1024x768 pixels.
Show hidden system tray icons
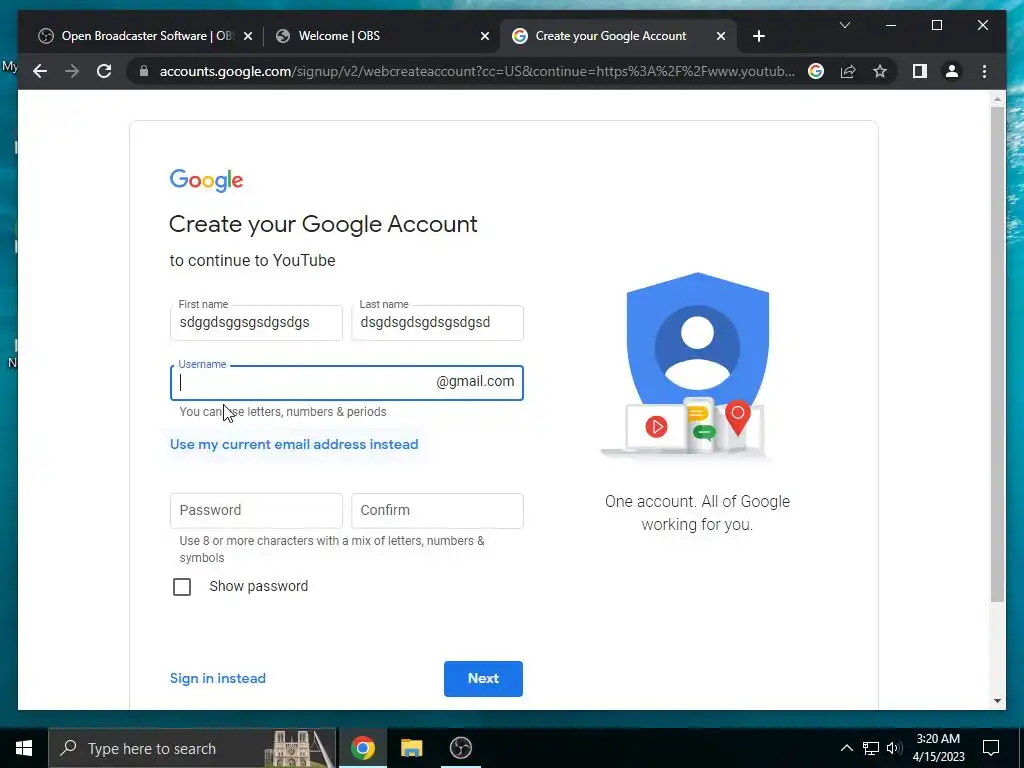pos(846,748)
